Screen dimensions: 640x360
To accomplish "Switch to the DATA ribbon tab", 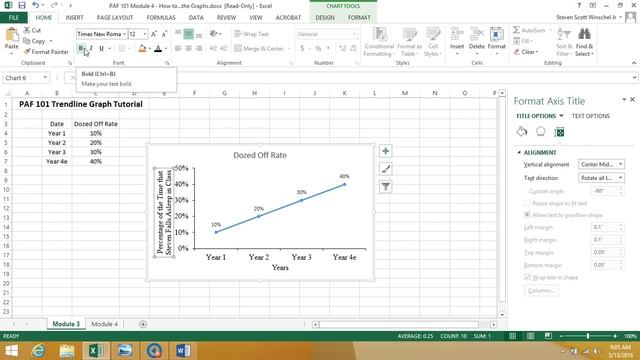I will 196,18.
